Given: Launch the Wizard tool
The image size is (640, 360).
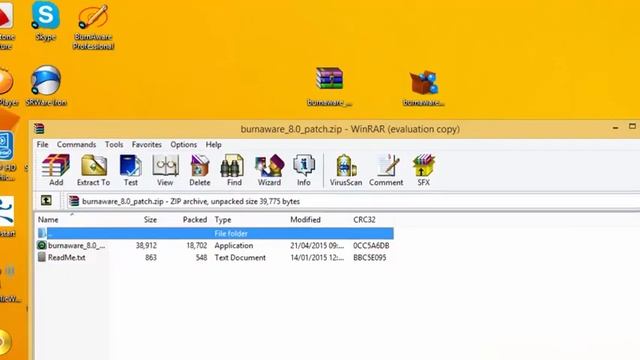Looking at the screenshot, I should (269, 170).
